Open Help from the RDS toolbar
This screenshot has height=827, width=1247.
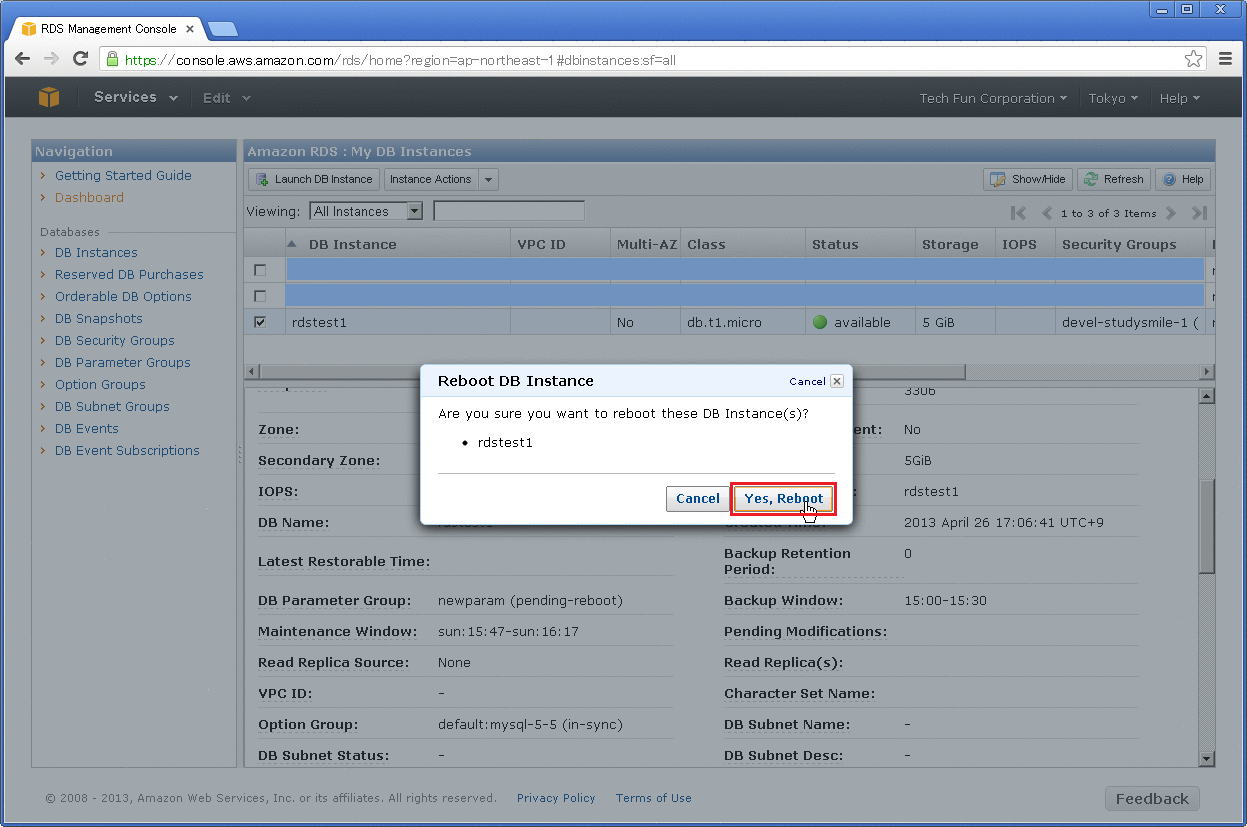click(1182, 179)
